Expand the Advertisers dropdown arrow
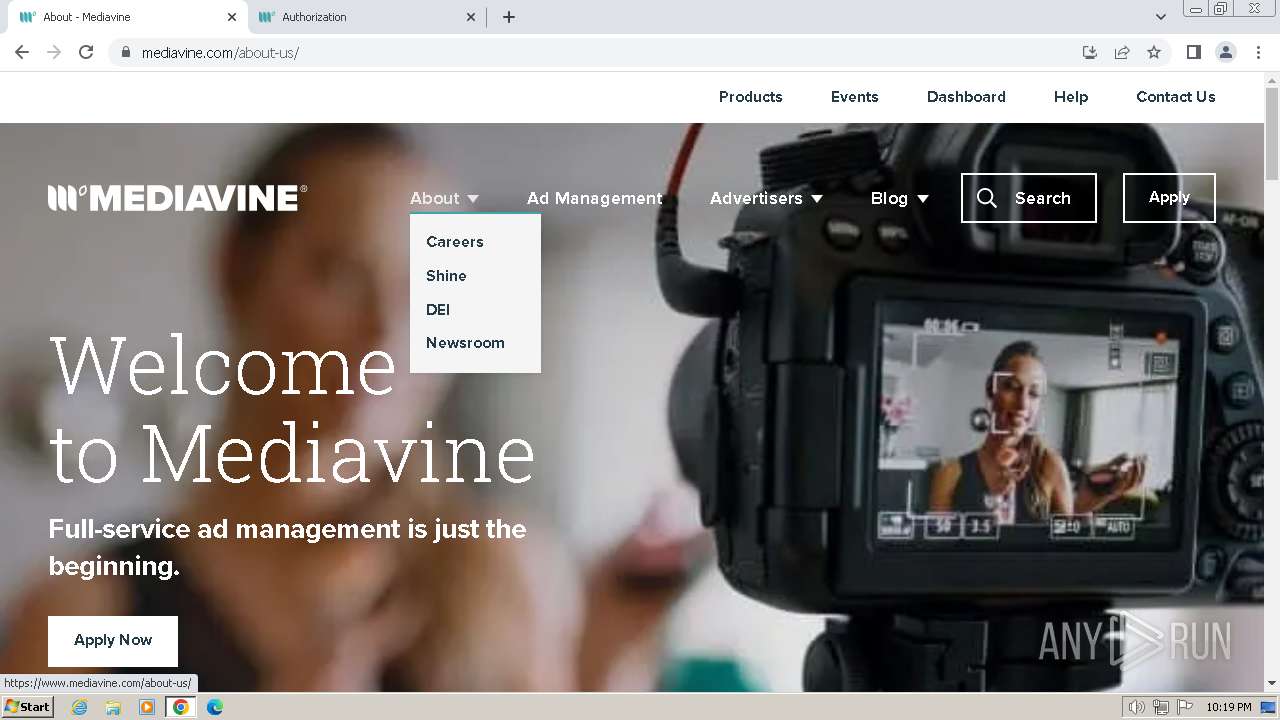Screen dimensions: 1280x720 817,199
